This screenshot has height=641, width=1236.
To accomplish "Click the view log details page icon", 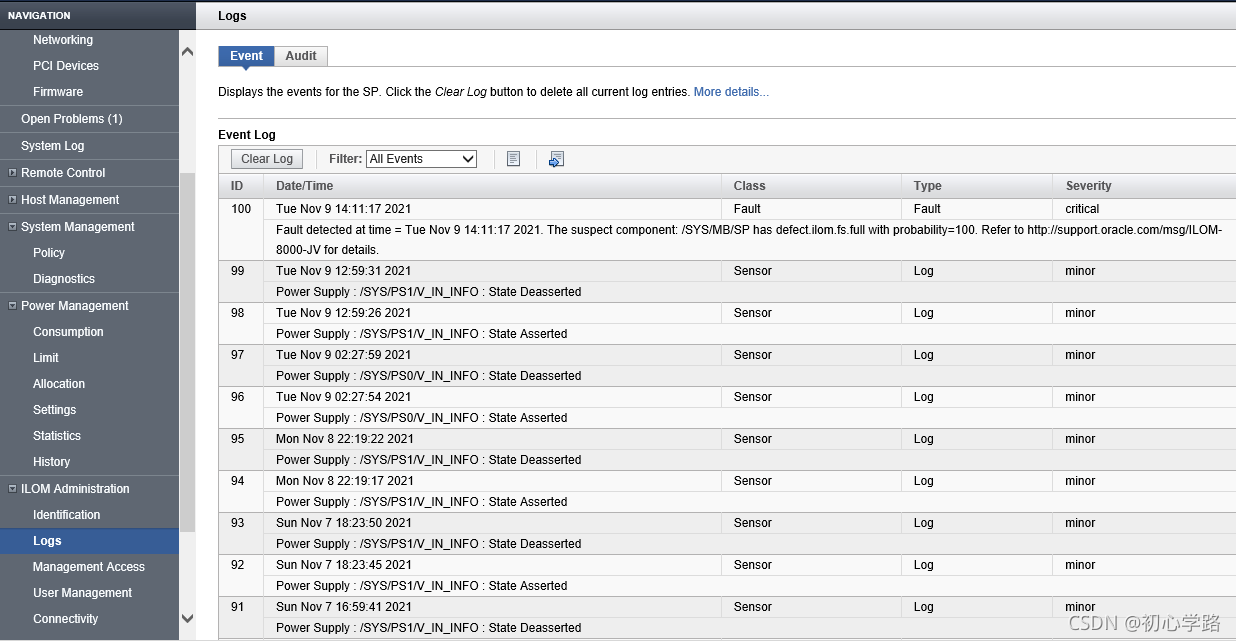I will [513, 159].
